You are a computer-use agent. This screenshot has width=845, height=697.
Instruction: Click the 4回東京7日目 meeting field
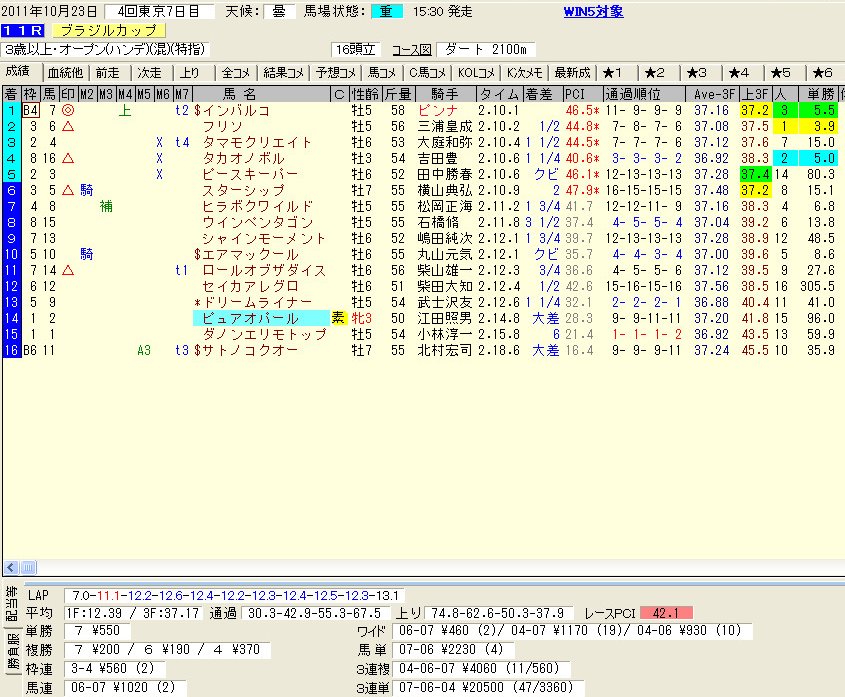(158, 11)
